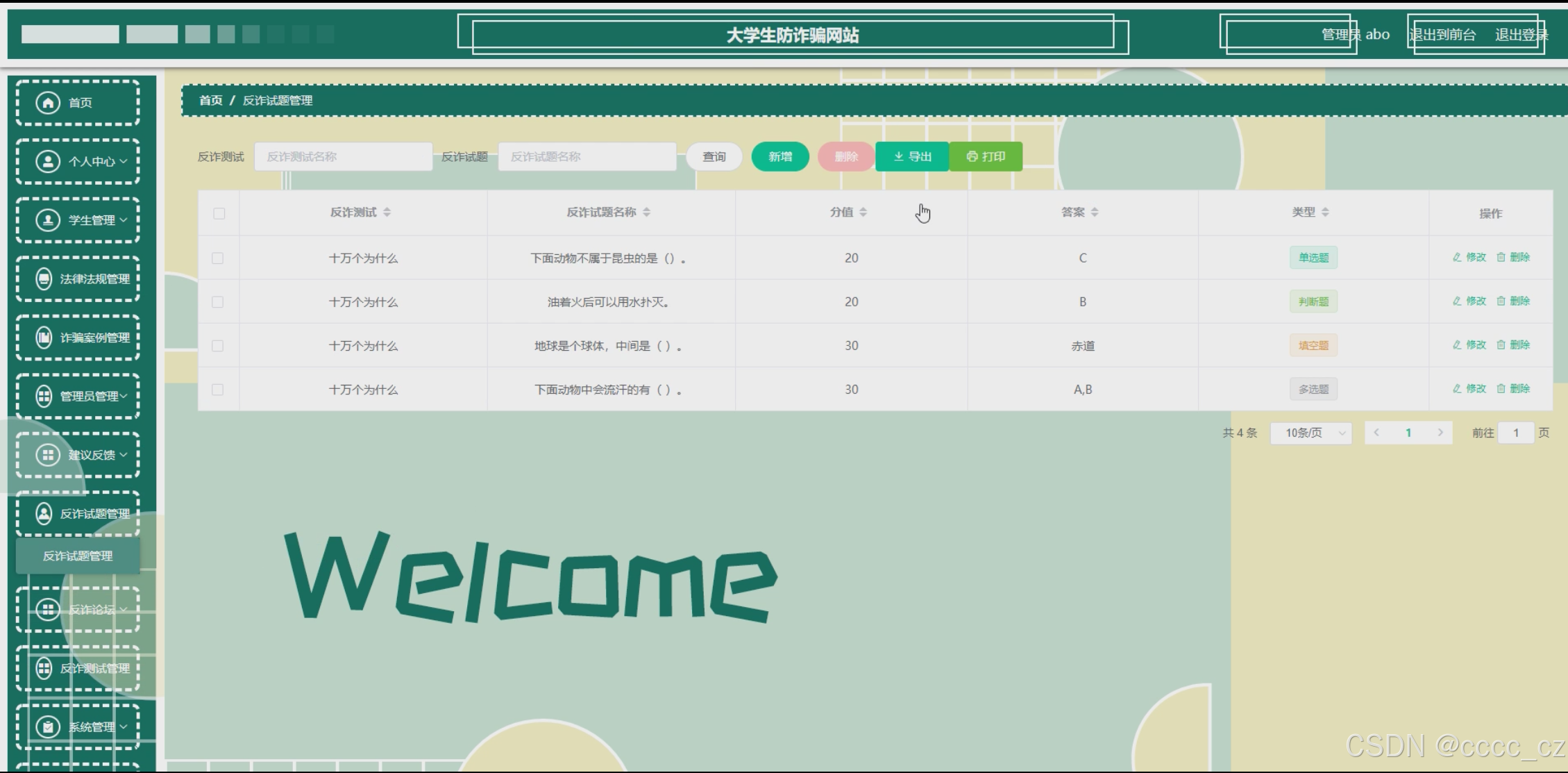Click the green 新增 button
The height and width of the screenshot is (773, 1568).
click(780, 157)
